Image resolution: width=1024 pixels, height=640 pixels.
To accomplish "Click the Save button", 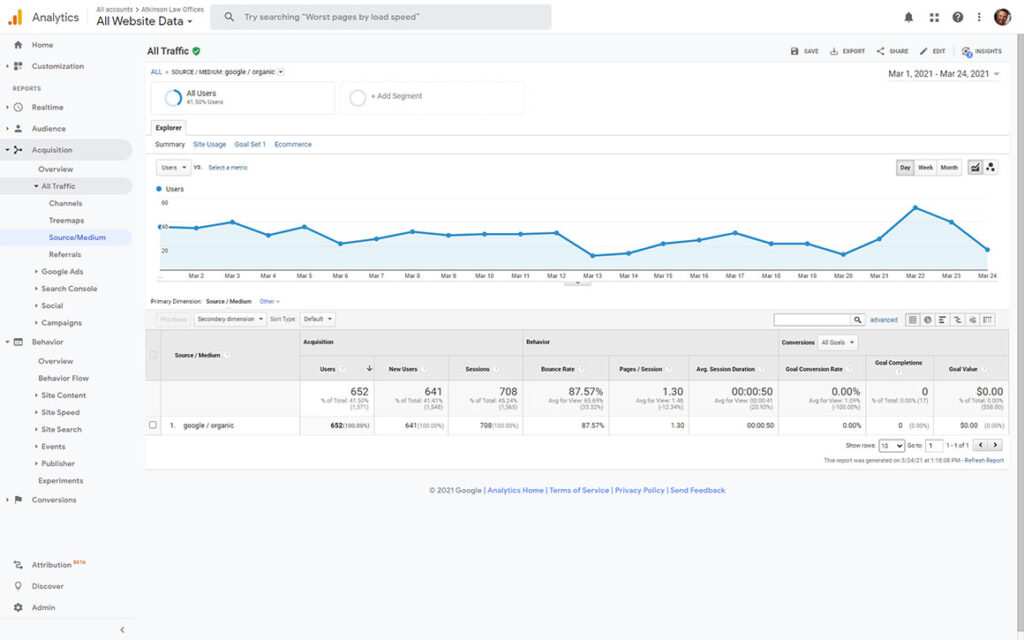I will pos(805,51).
